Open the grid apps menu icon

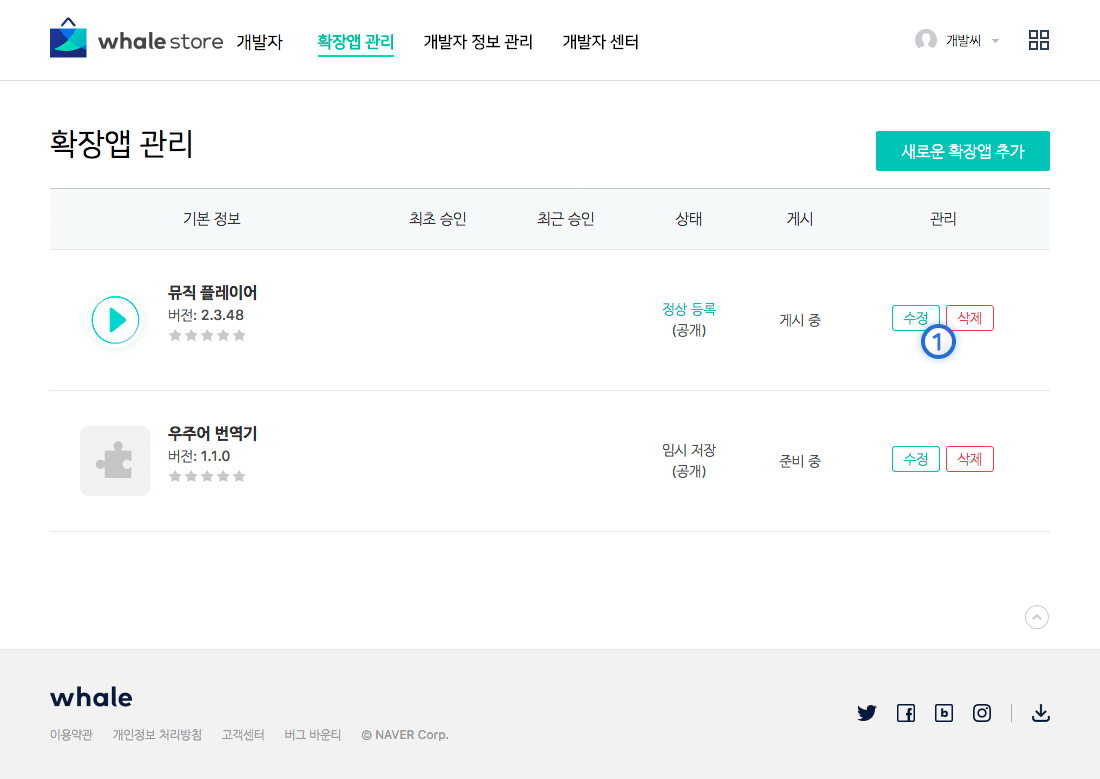tap(1039, 40)
